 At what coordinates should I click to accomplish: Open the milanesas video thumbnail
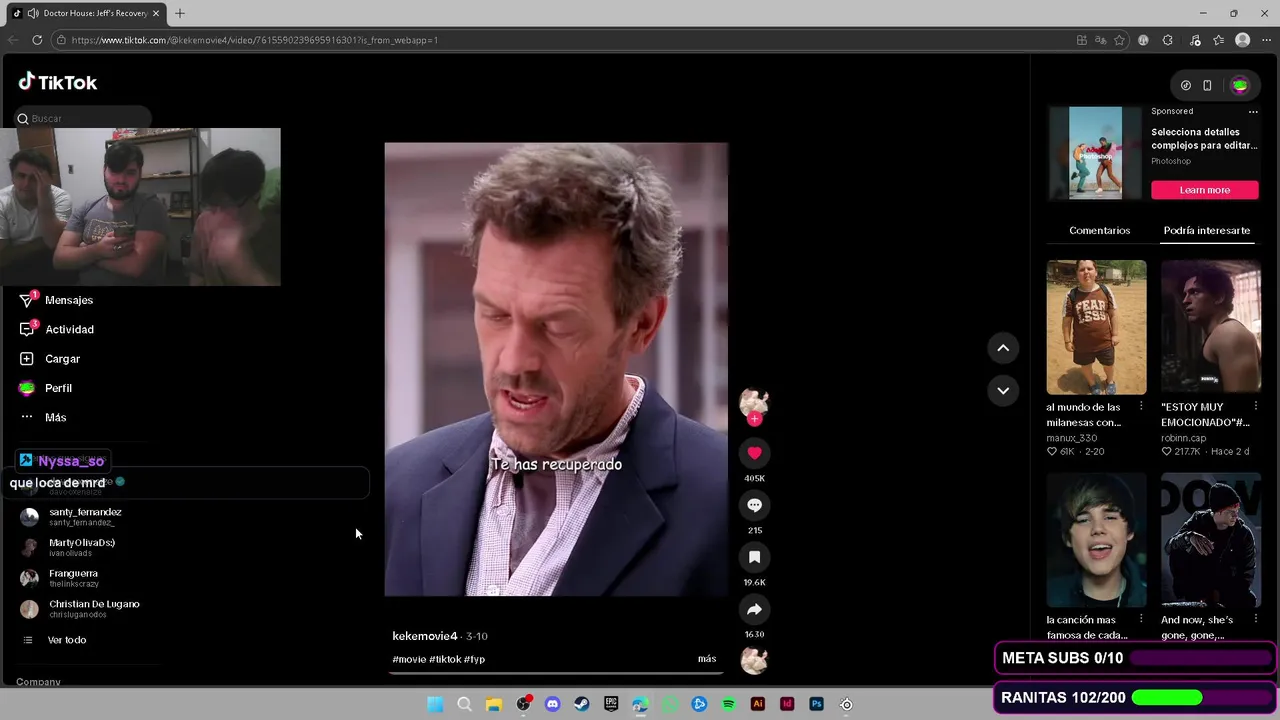pyautogui.click(x=1096, y=327)
